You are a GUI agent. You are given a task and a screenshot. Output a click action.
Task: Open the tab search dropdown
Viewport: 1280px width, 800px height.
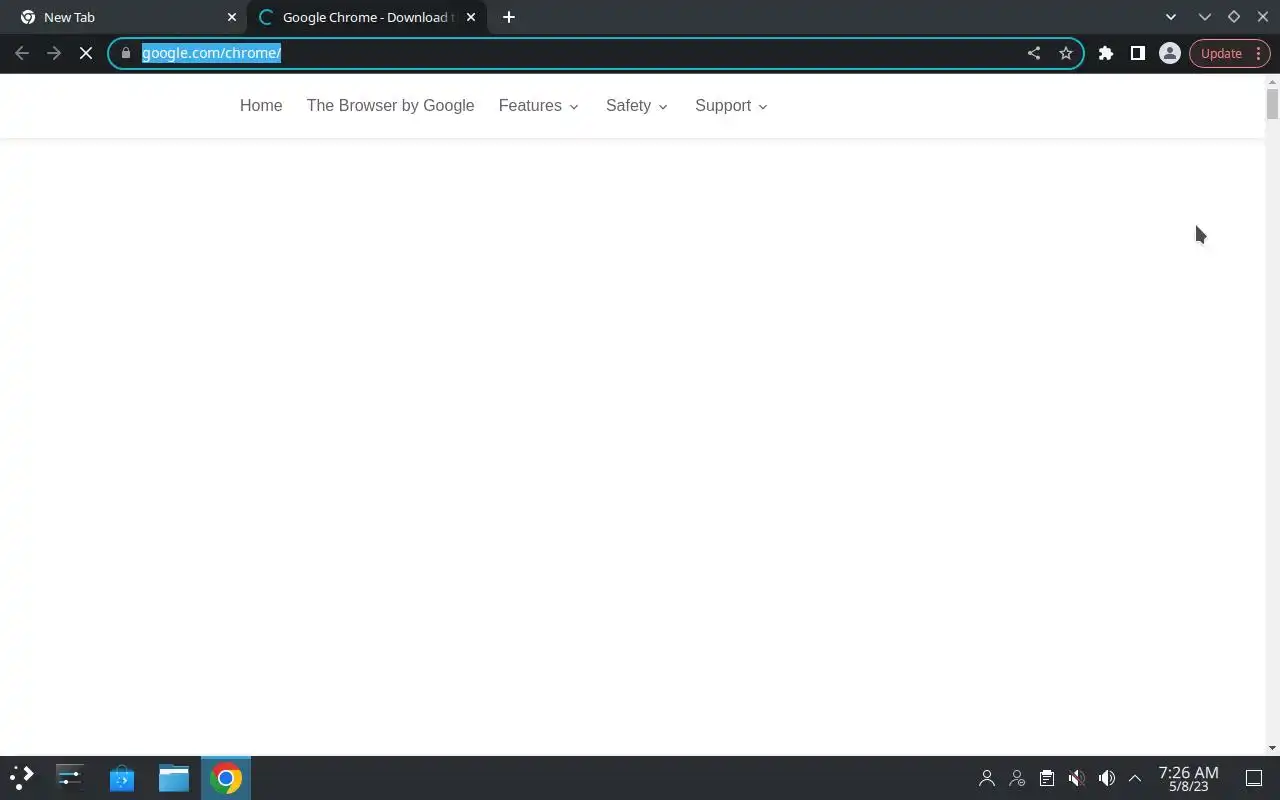pyautogui.click(x=1171, y=17)
